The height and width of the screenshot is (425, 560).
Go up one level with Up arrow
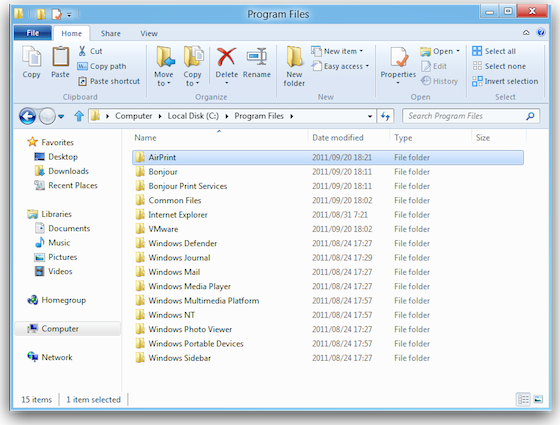[79, 116]
